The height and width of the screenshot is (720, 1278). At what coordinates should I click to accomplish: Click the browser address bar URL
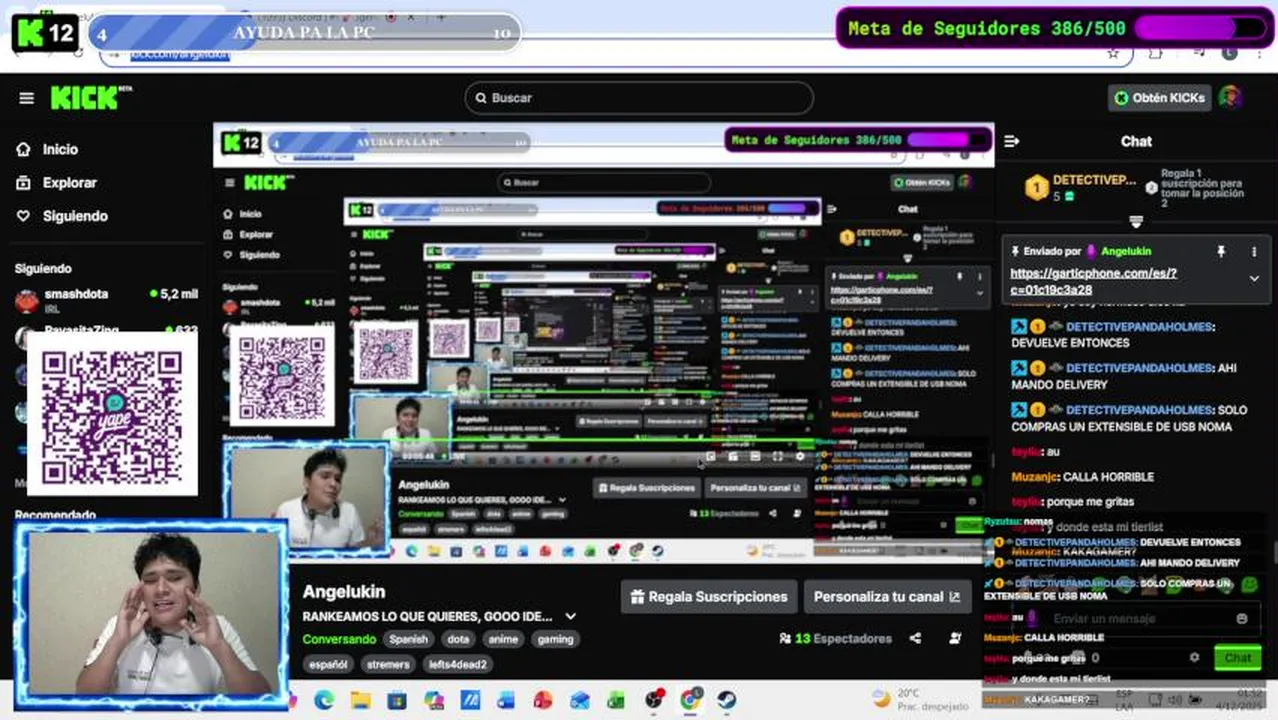[x=181, y=53]
